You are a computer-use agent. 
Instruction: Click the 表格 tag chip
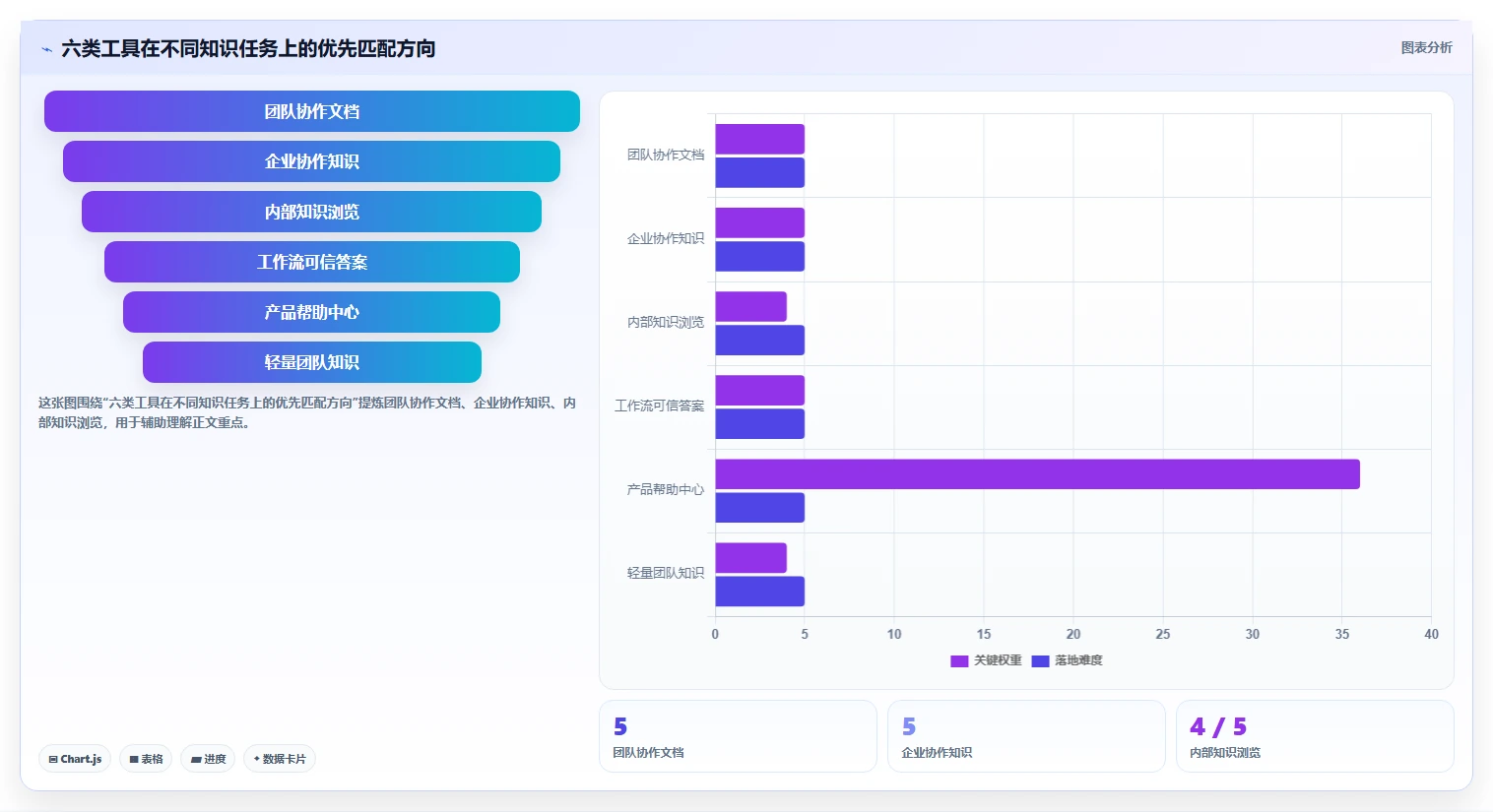point(146,759)
